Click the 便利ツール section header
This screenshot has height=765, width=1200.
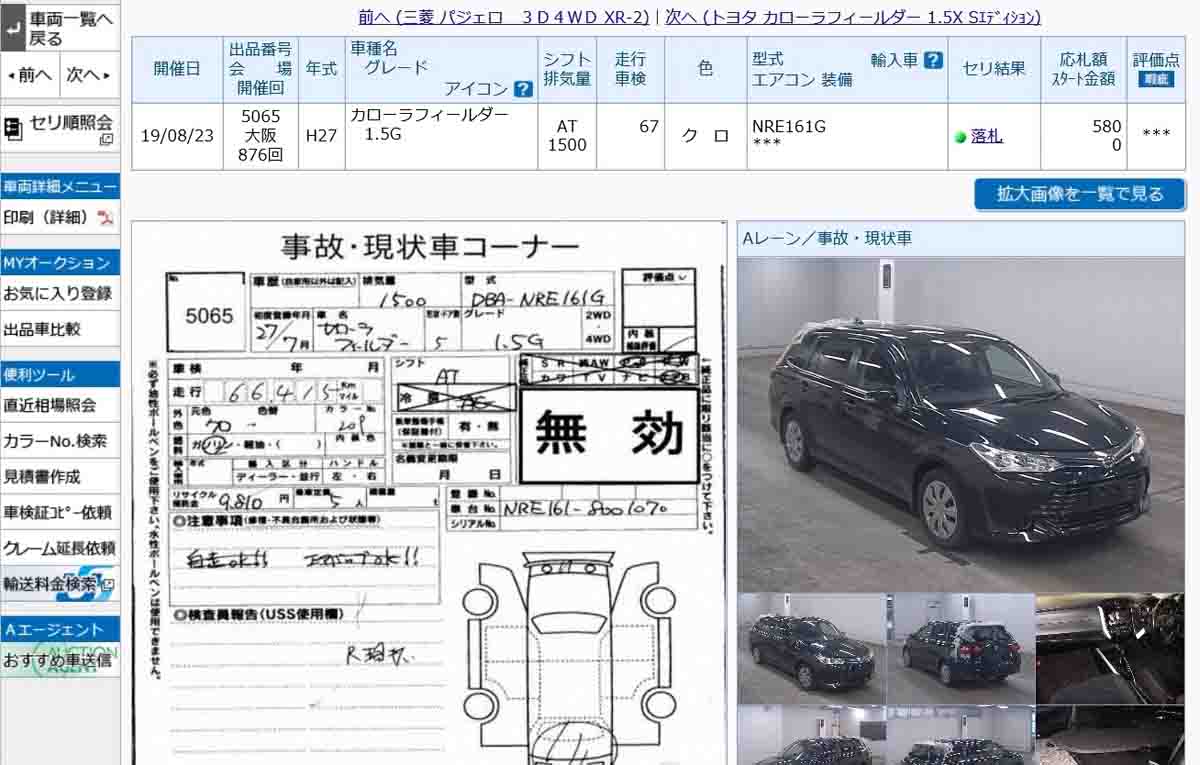click(x=60, y=375)
